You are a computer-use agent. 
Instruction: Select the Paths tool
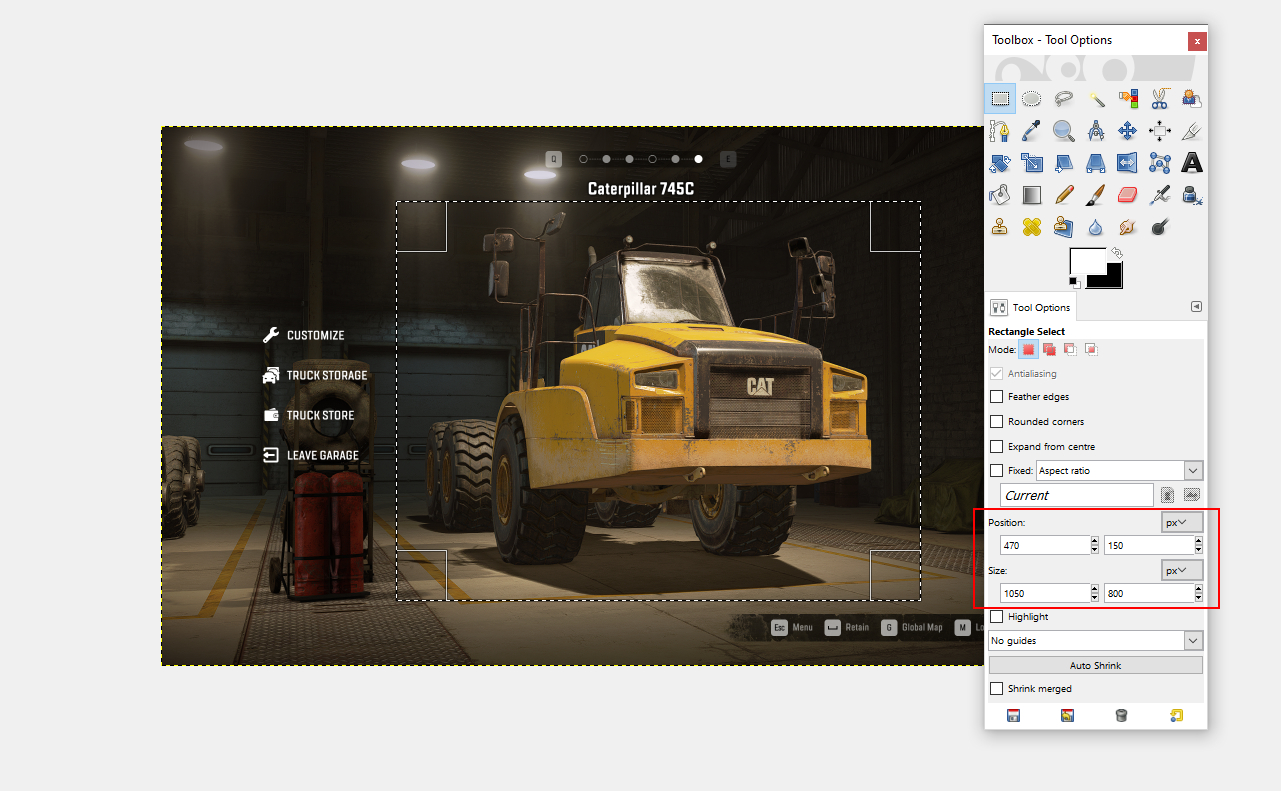[x=1000, y=130]
